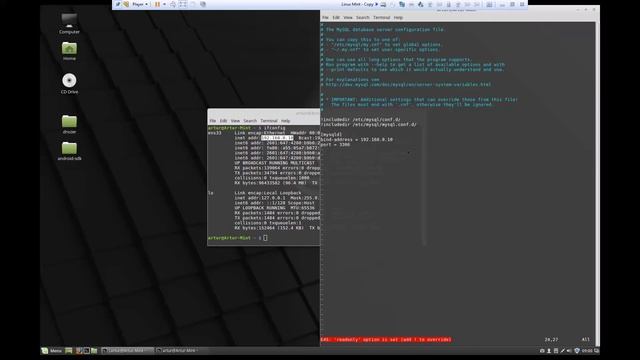Open the Home folder desktop icon
The image size is (640, 360).
pos(69,51)
